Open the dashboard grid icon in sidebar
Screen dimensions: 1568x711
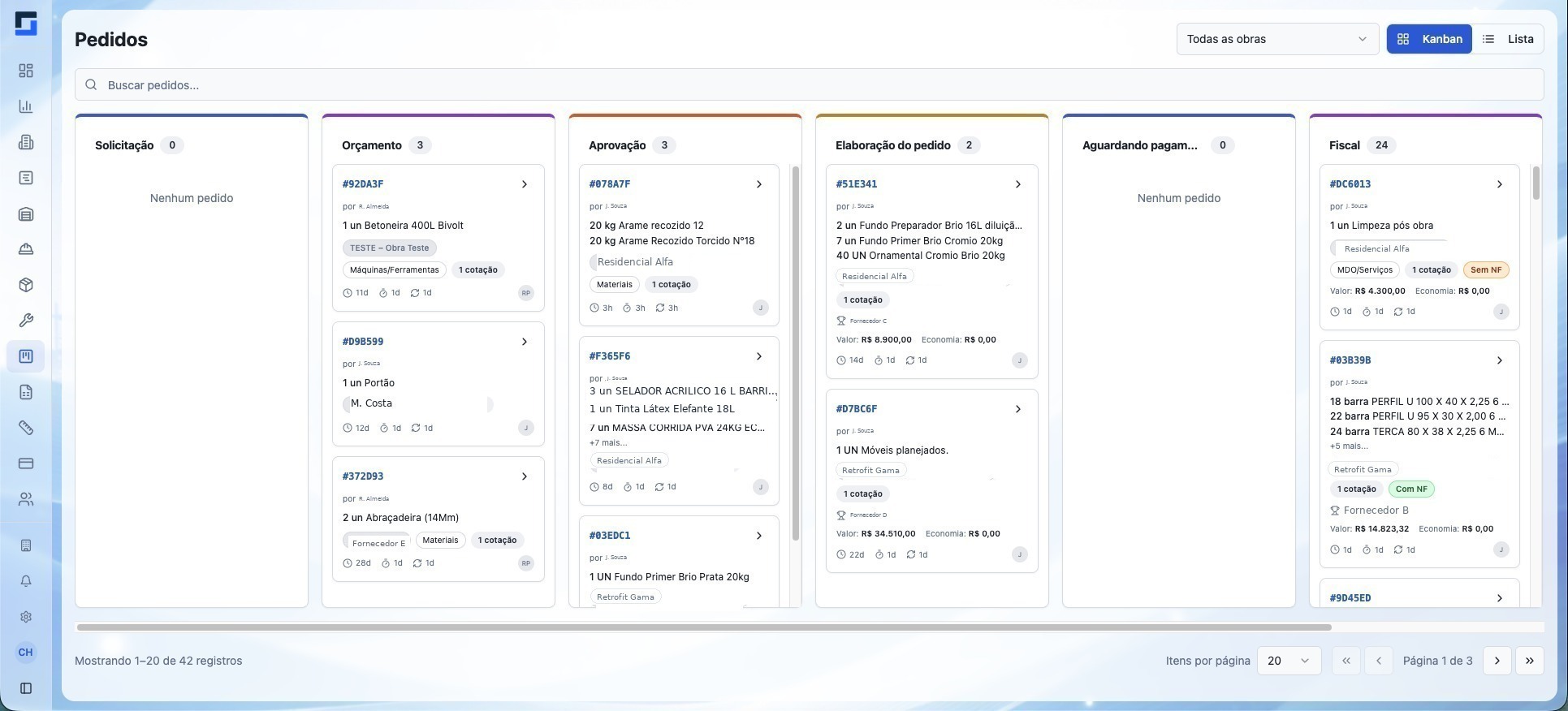coord(26,71)
